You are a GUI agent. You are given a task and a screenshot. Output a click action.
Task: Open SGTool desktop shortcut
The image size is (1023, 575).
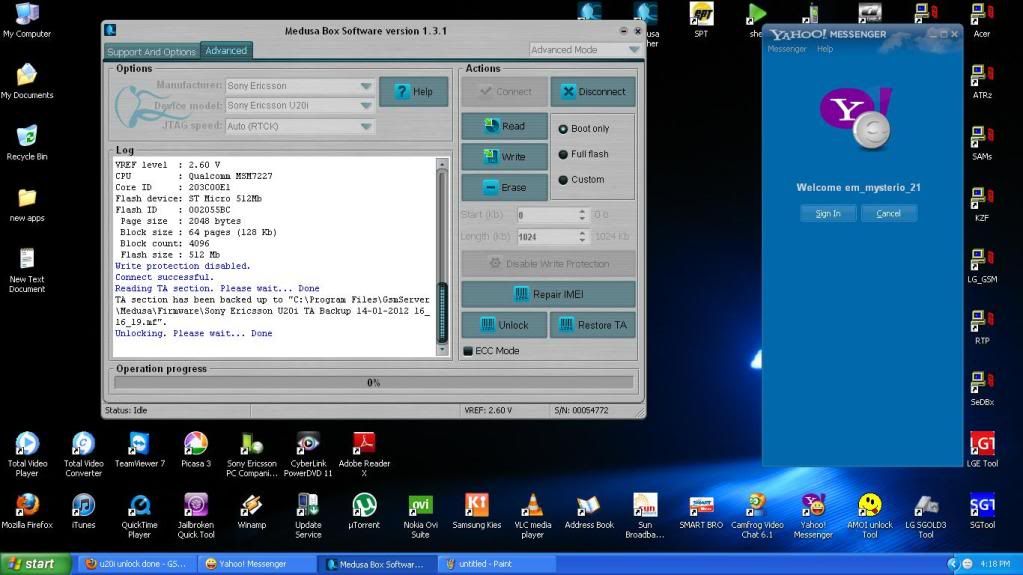click(x=982, y=511)
